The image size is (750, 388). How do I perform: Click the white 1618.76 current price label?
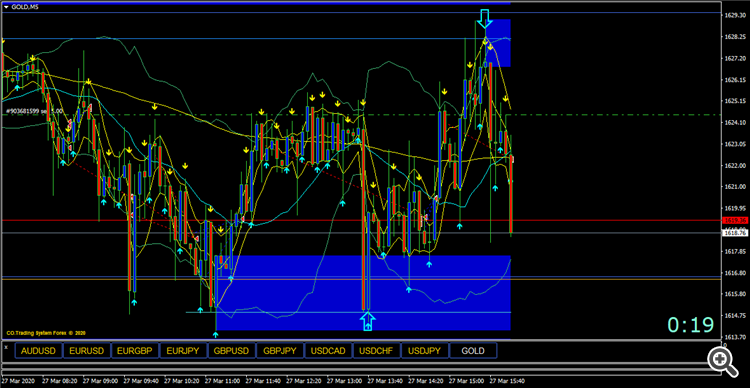pyautogui.click(x=736, y=233)
